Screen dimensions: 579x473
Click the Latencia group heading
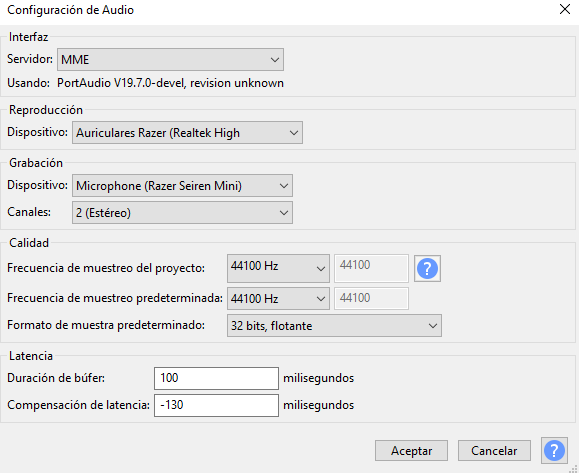31,356
